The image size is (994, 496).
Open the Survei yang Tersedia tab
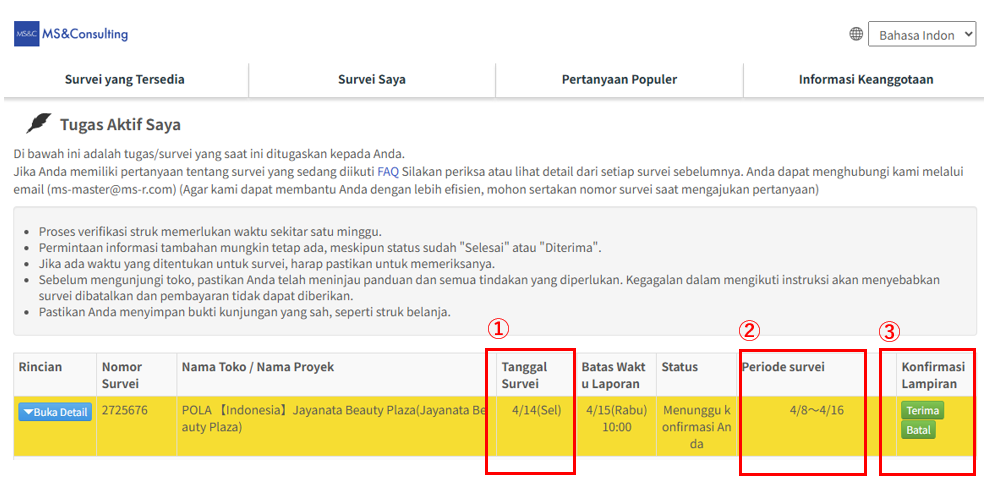[x=125, y=80]
